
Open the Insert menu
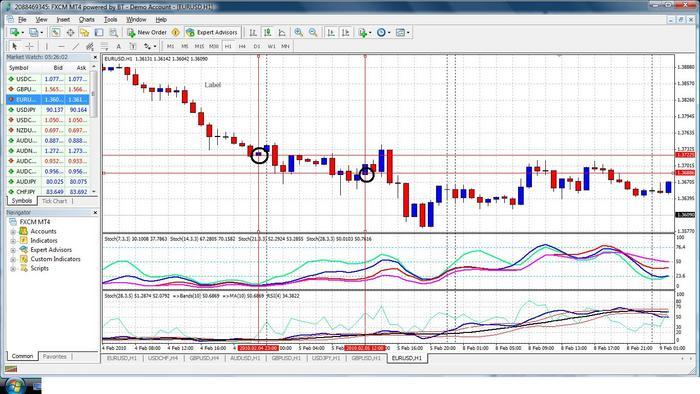pyautogui.click(x=63, y=20)
